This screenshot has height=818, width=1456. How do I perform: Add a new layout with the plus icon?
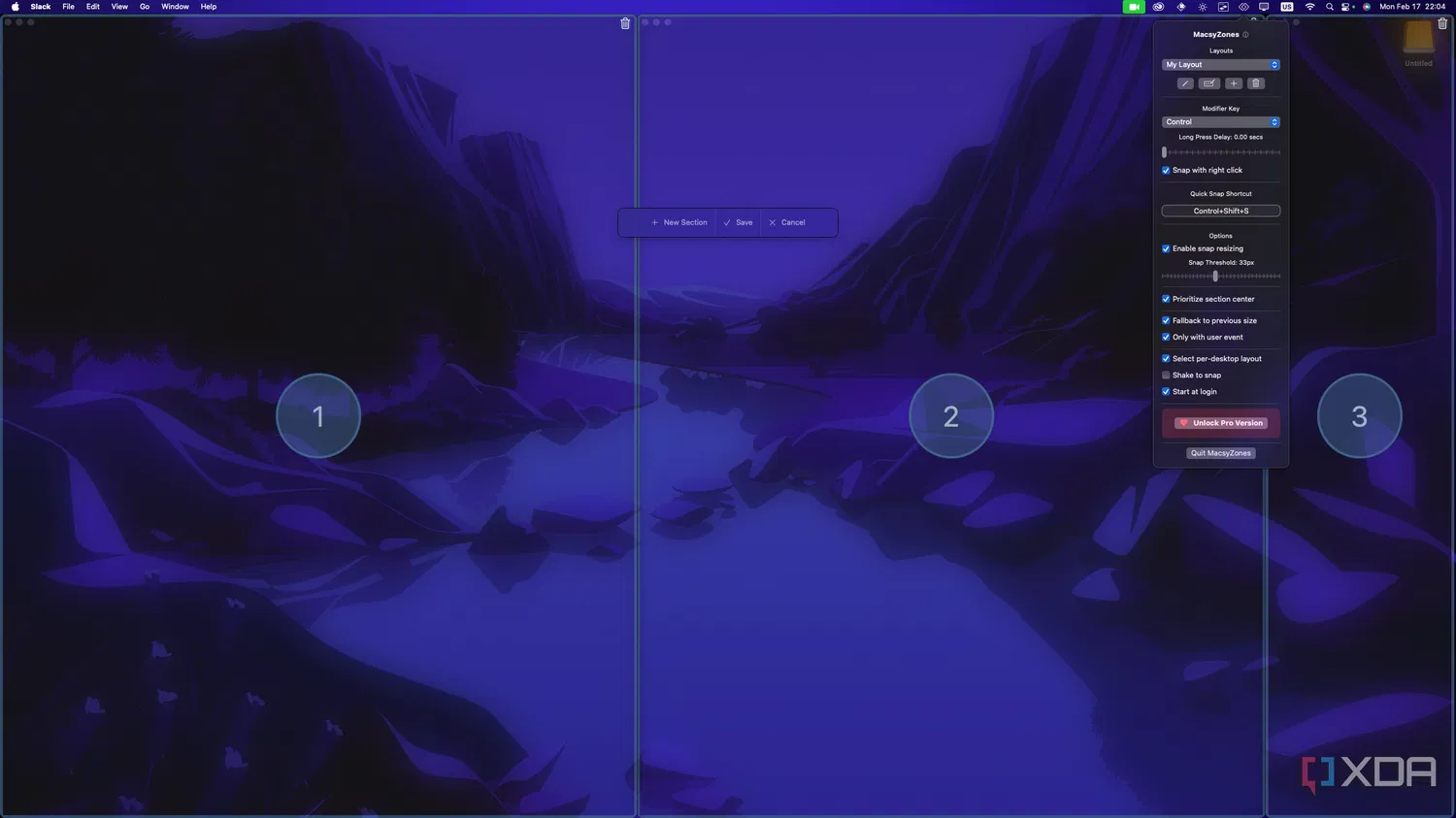(1234, 83)
